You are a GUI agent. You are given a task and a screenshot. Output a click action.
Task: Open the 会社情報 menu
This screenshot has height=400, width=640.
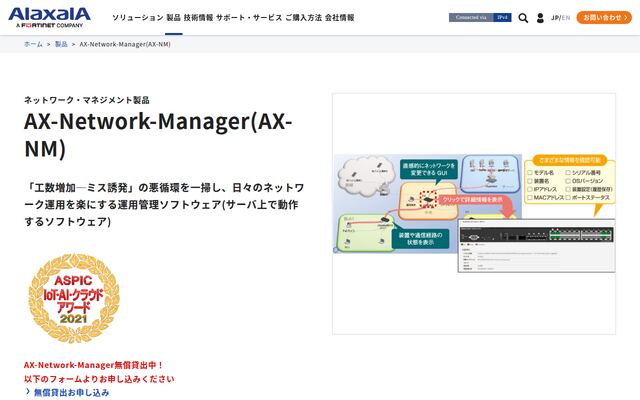(x=340, y=18)
